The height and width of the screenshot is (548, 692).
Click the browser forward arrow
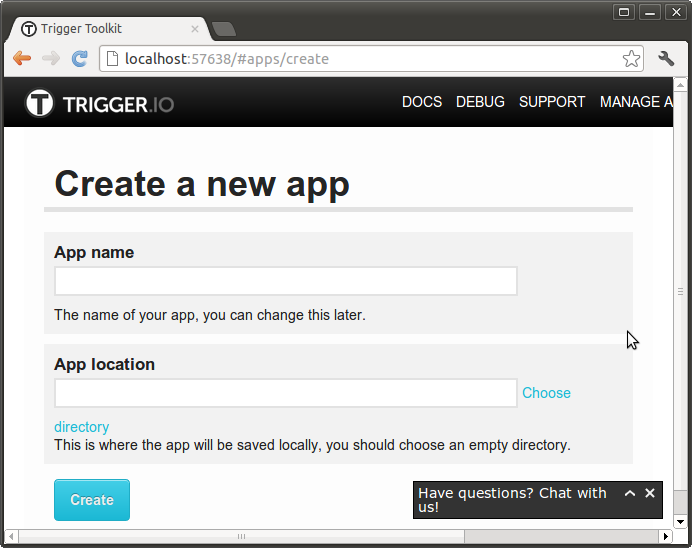click(51, 58)
